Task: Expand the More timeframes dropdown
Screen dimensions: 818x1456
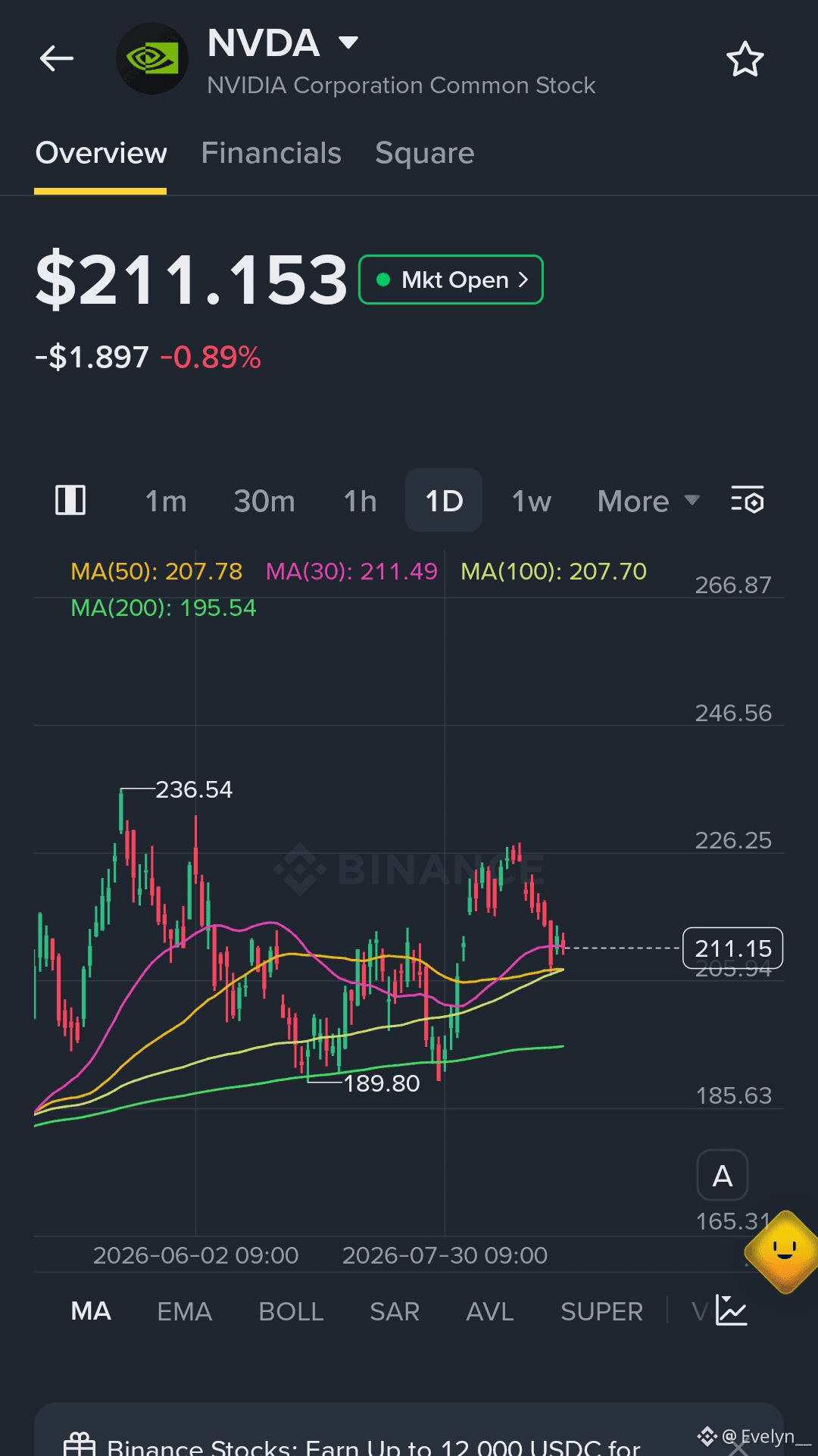Action: [x=648, y=501]
